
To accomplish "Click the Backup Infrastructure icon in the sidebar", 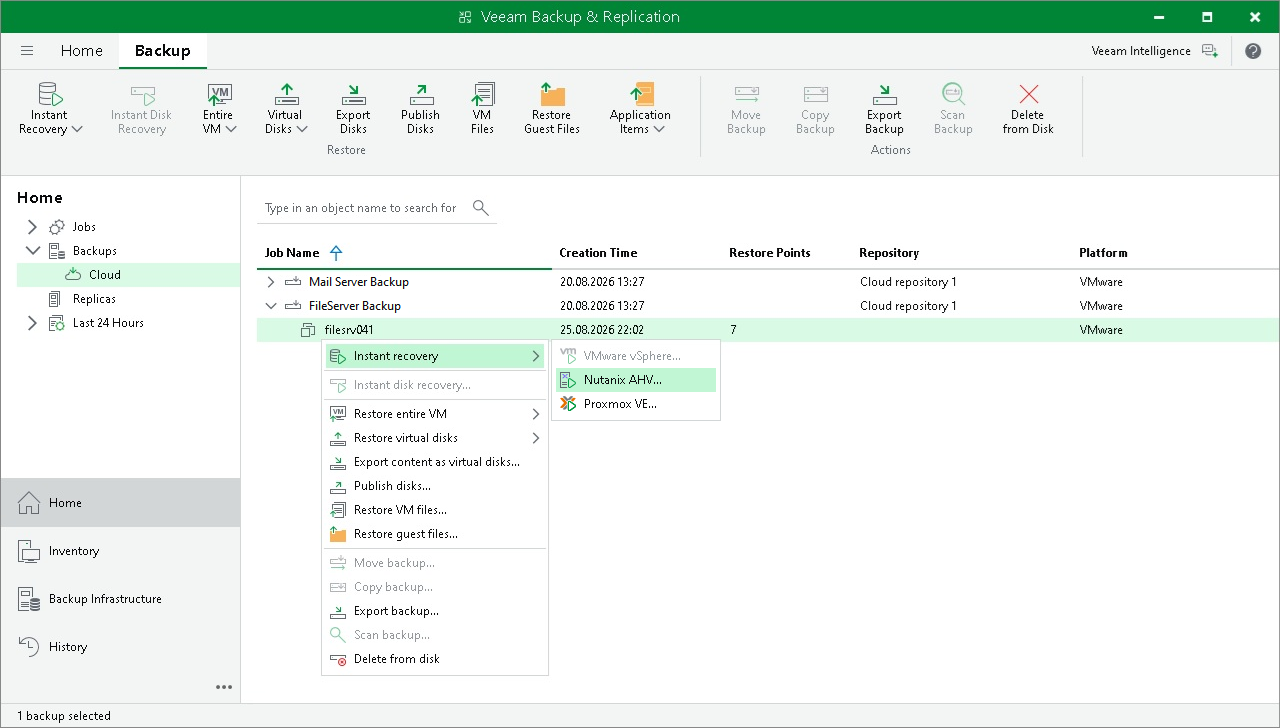I will (x=29, y=599).
